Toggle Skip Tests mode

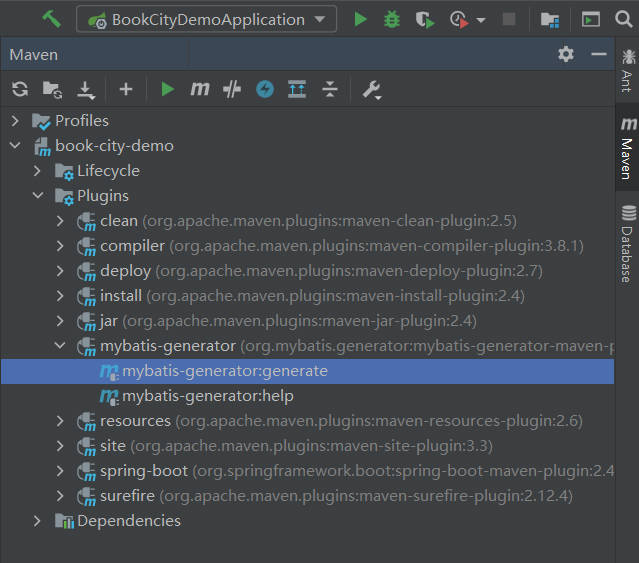click(264, 90)
